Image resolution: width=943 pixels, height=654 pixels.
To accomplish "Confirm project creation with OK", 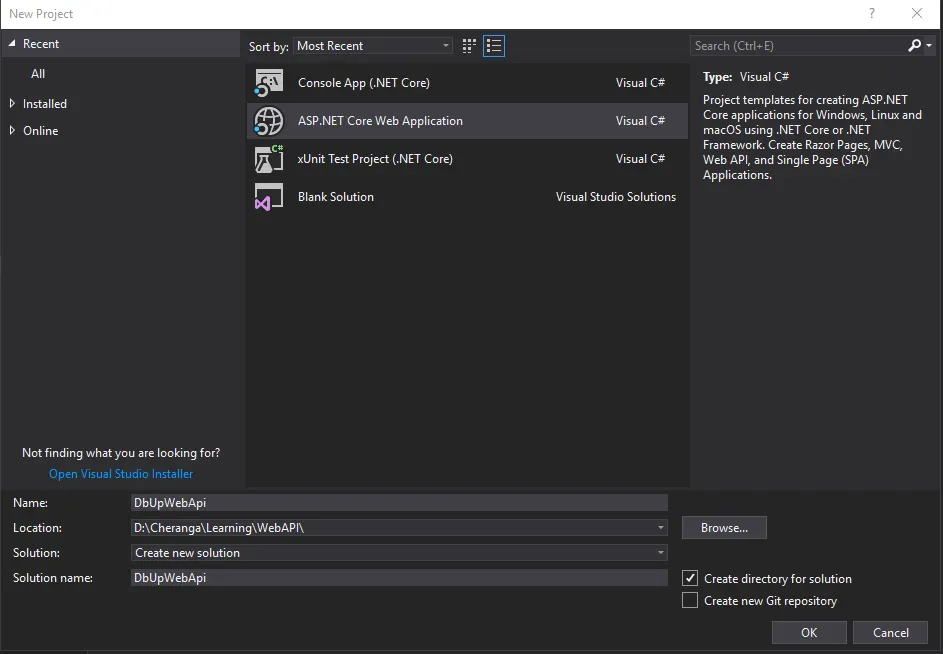I will pos(809,632).
